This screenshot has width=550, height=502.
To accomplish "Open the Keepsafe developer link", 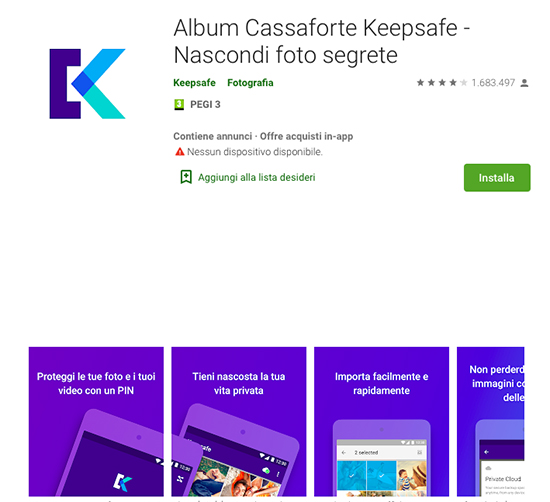I will [x=194, y=83].
